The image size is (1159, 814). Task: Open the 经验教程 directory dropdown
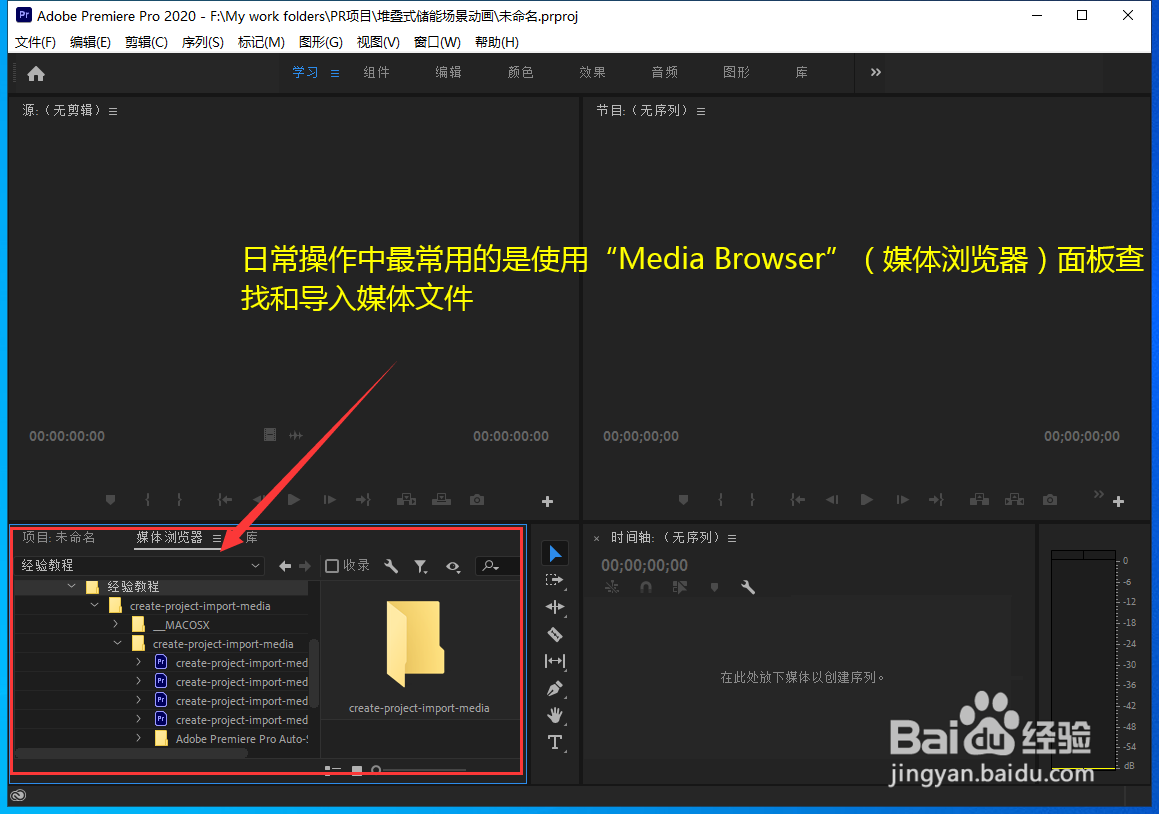click(255, 565)
